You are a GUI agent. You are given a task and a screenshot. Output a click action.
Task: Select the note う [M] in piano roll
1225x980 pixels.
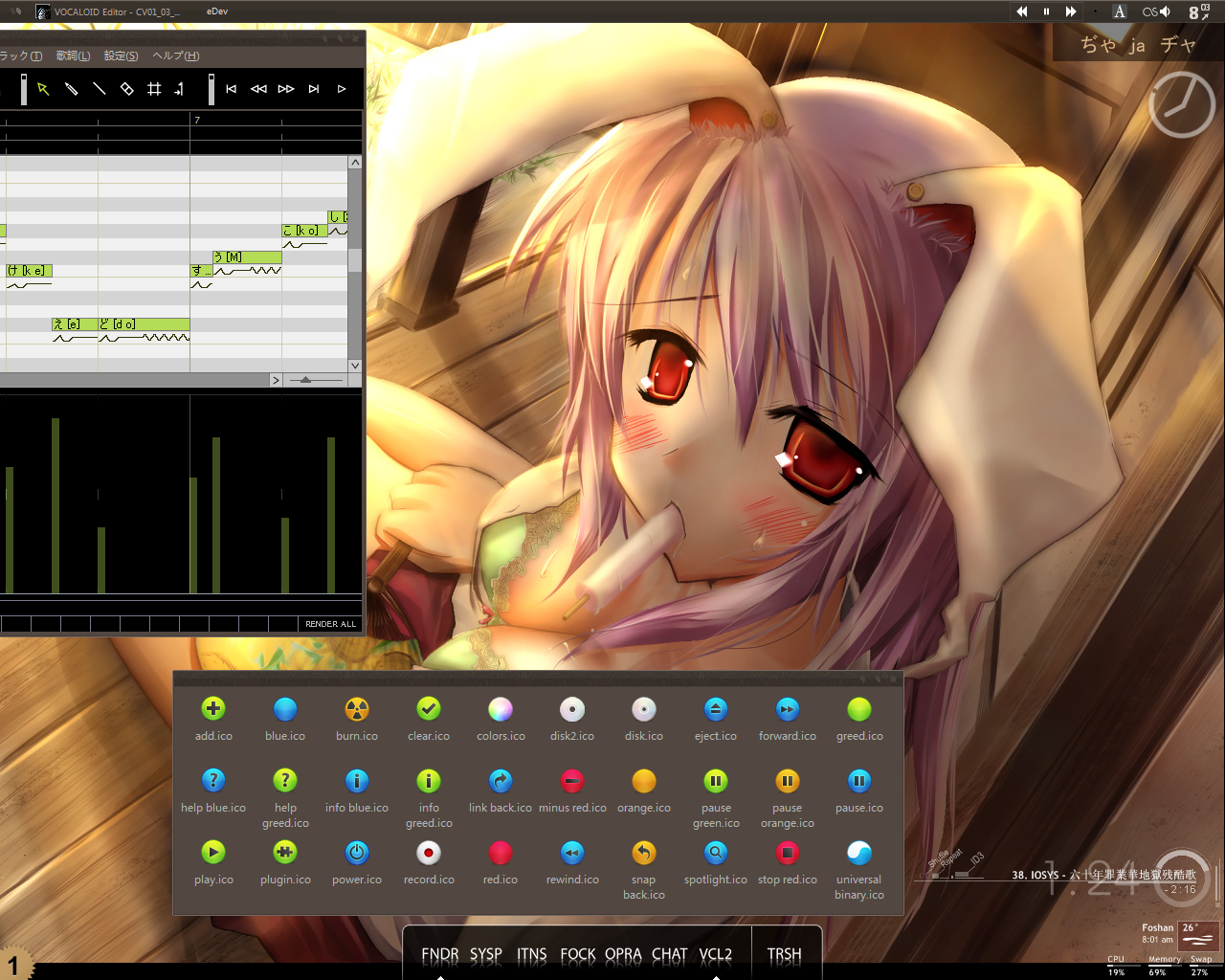coord(247,257)
